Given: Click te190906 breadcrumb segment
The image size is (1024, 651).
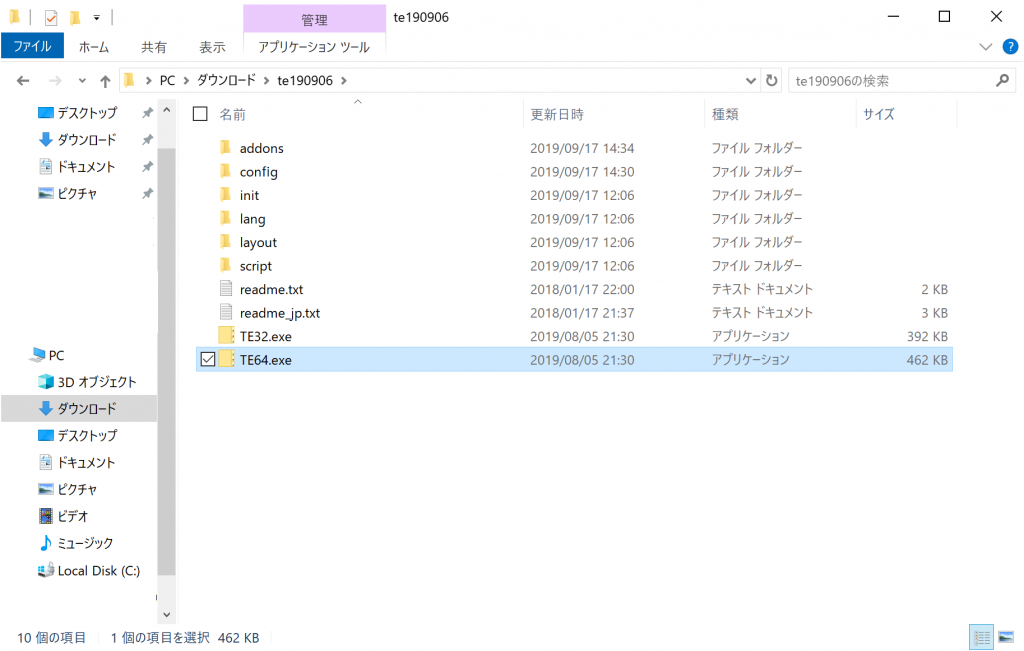Looking at the screenshot, I should [x=305, y=80].
